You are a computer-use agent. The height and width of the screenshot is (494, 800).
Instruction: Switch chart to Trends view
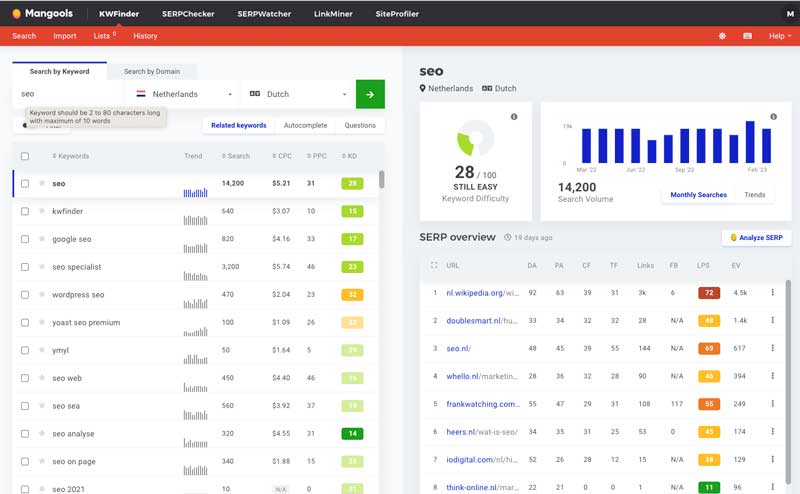click(x=755, y=195)
